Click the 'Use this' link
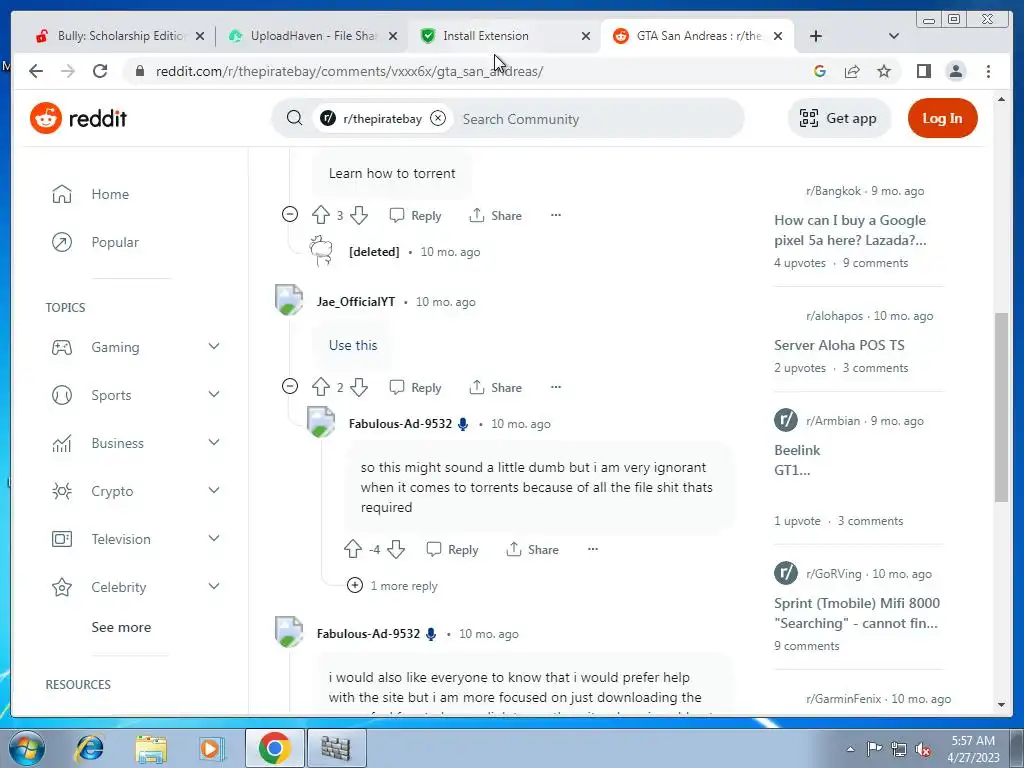The width and height of the screenshot is (1024, 768). pos(353,345)
